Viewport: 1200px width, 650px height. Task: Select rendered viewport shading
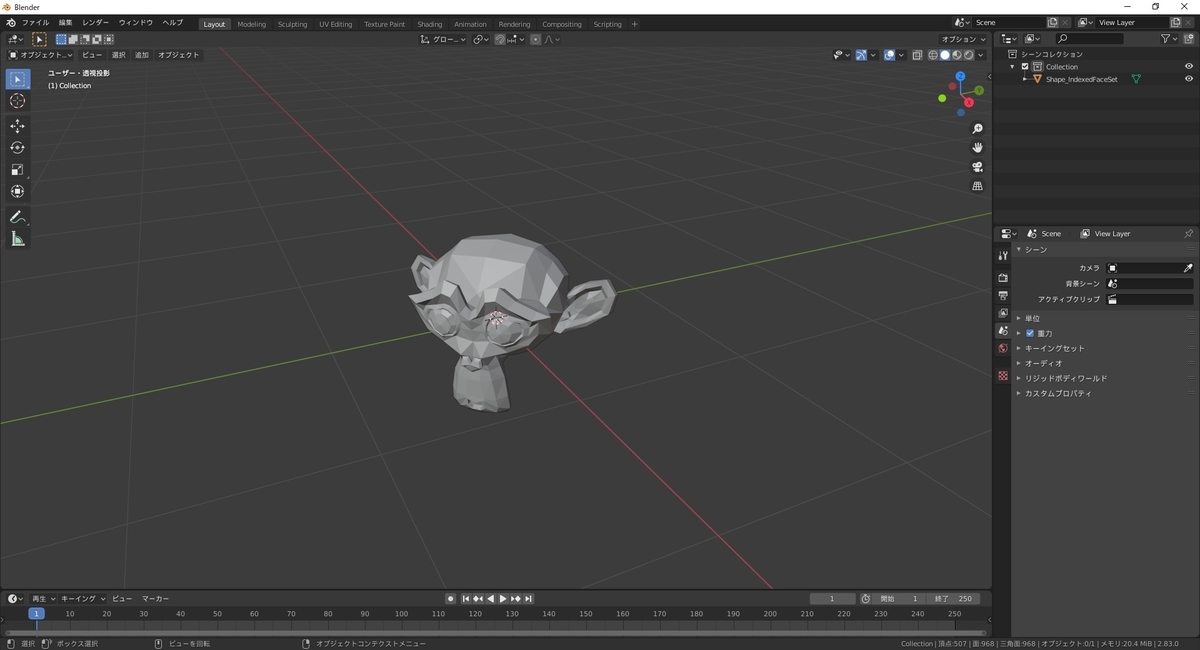click(969, 55)
